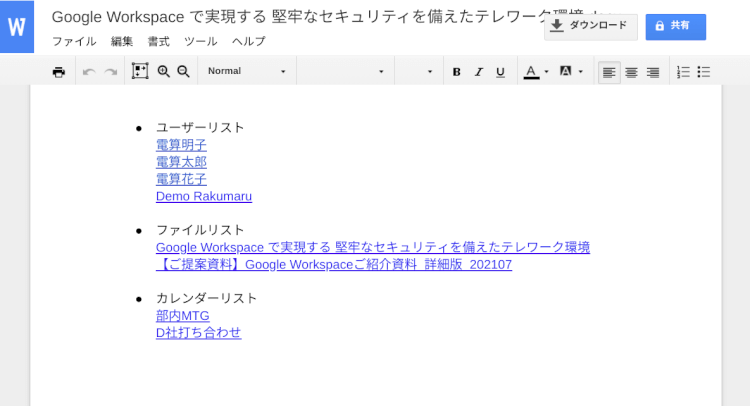Viewport: 750px width, 406px height.
Task: Open the D社打ち合わせ calendar link
Action: [x=199, y=333]
